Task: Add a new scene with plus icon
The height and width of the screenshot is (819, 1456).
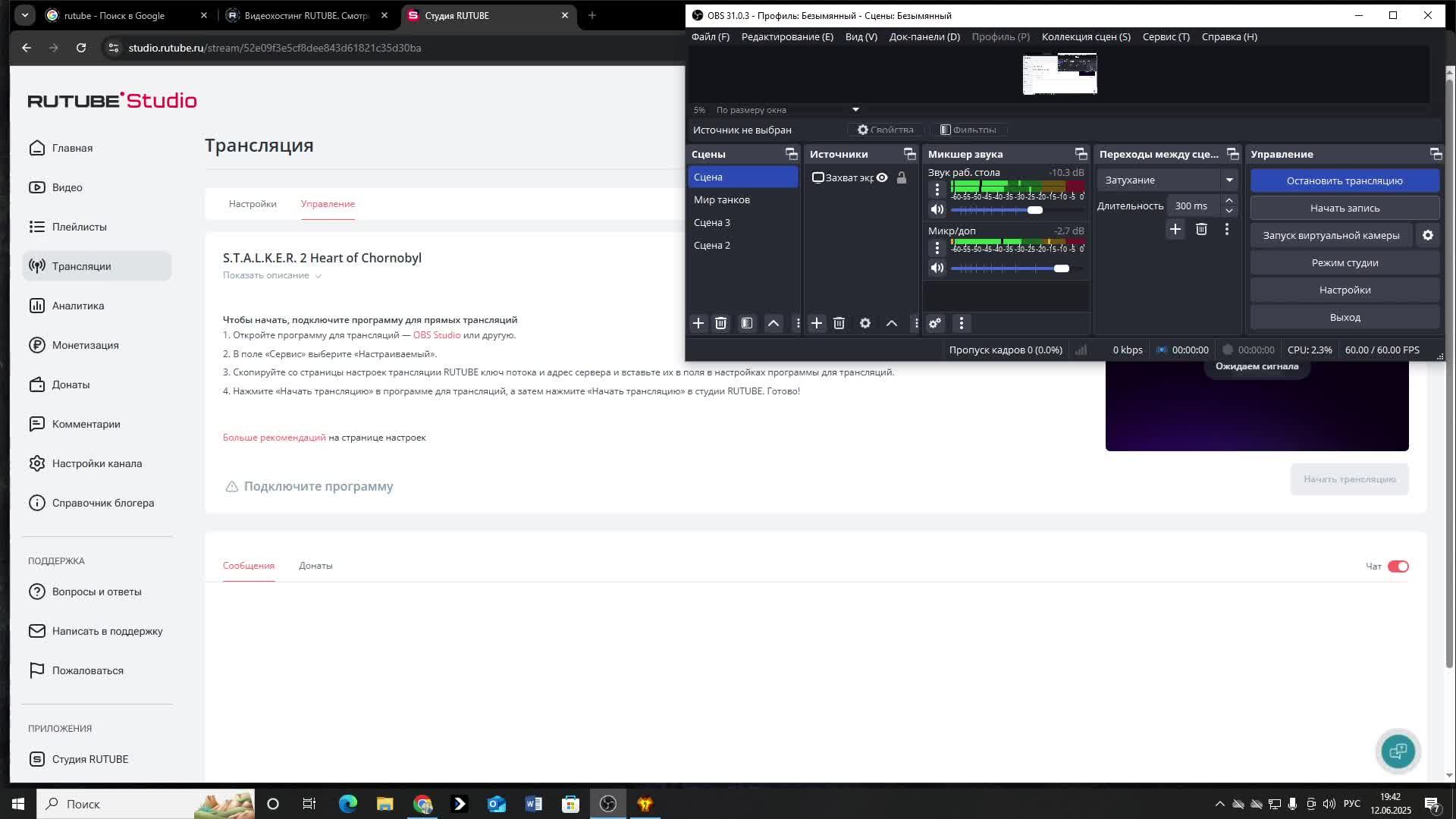Action: (x=698, y=323)
